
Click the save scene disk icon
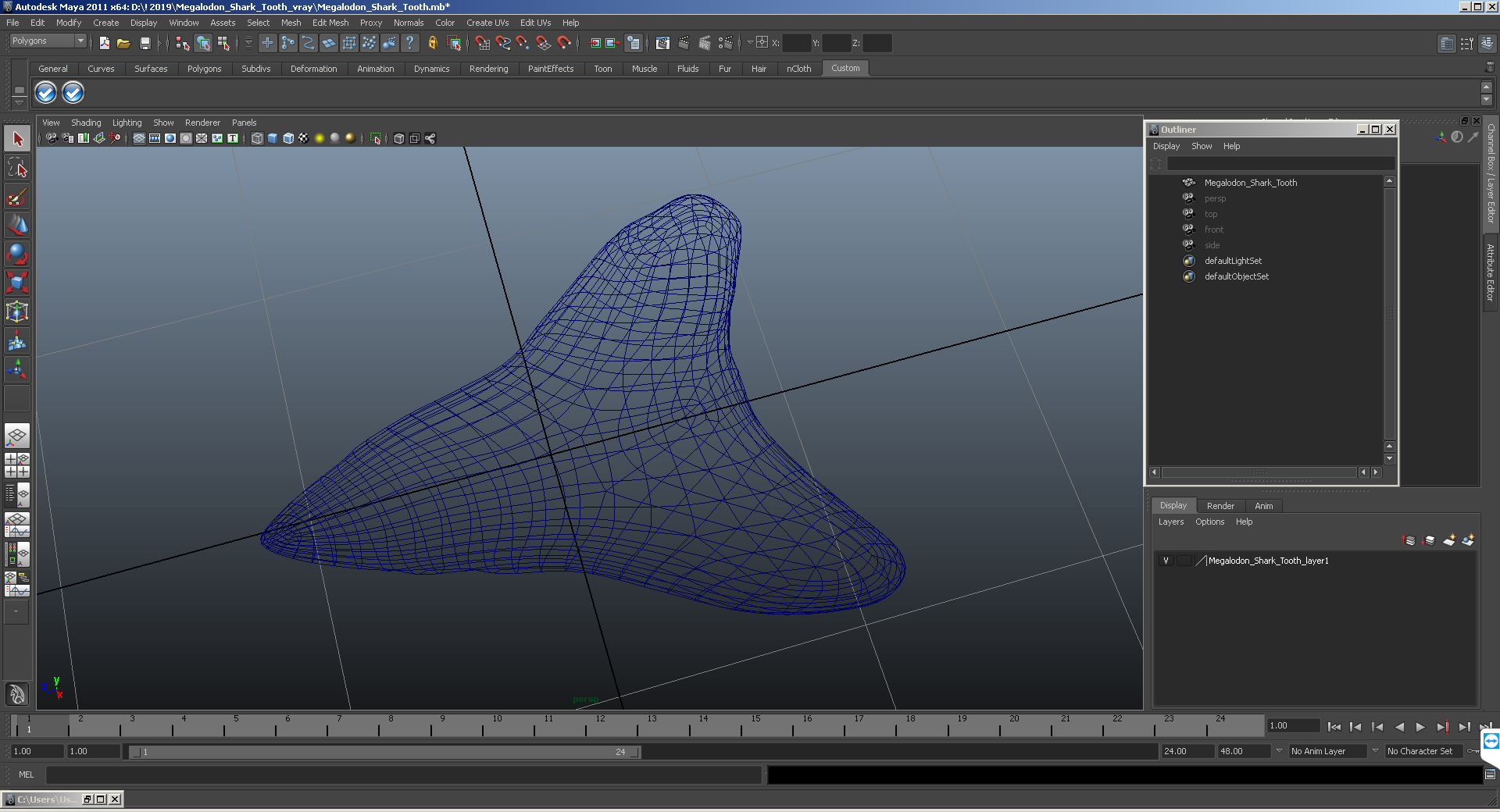[x=145, y=43]
